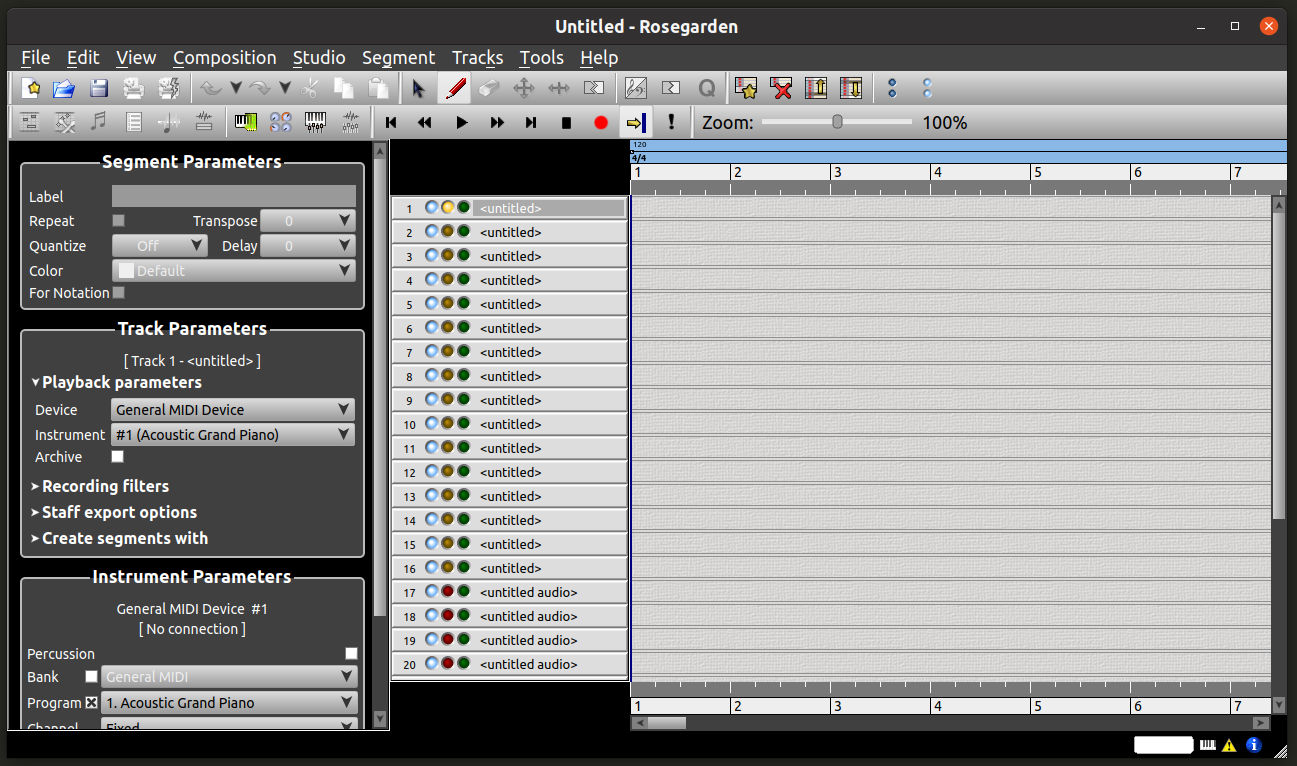The image size is (1297, 766).
Task: Tick the Percussion checkbox
Action: click(x=351, y=654)
